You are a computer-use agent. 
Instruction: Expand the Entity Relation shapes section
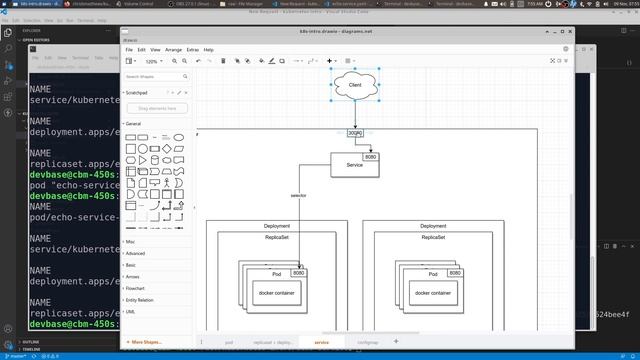click(138, 300)
